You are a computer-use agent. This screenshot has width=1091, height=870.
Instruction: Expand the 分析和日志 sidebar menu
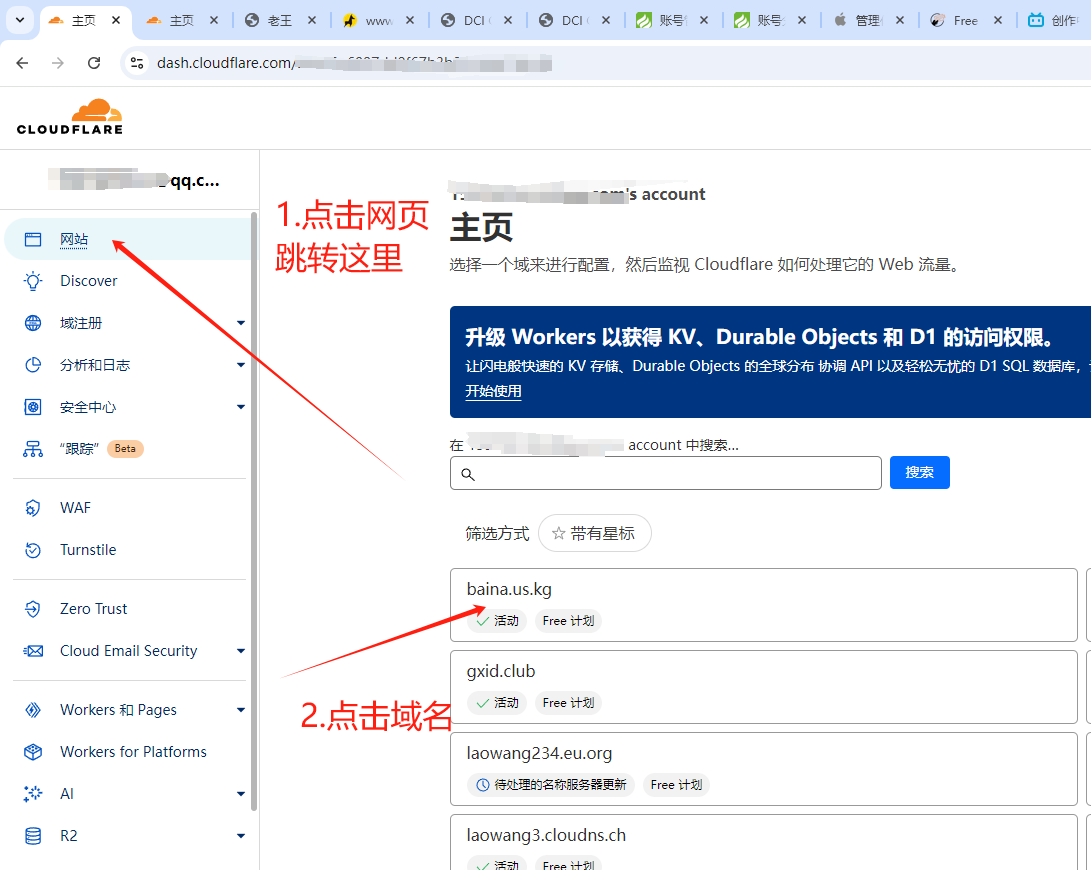click(241, 365)
